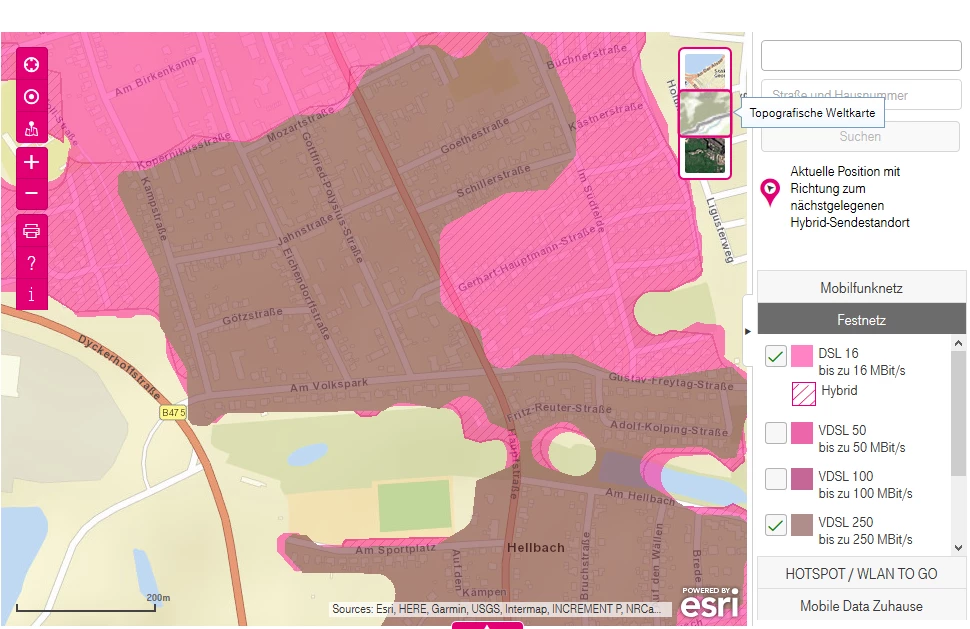The height and width of the screenshot is (629, 970).
Task: Open the Festnetz tab
Action: click(x=861, y=320)
